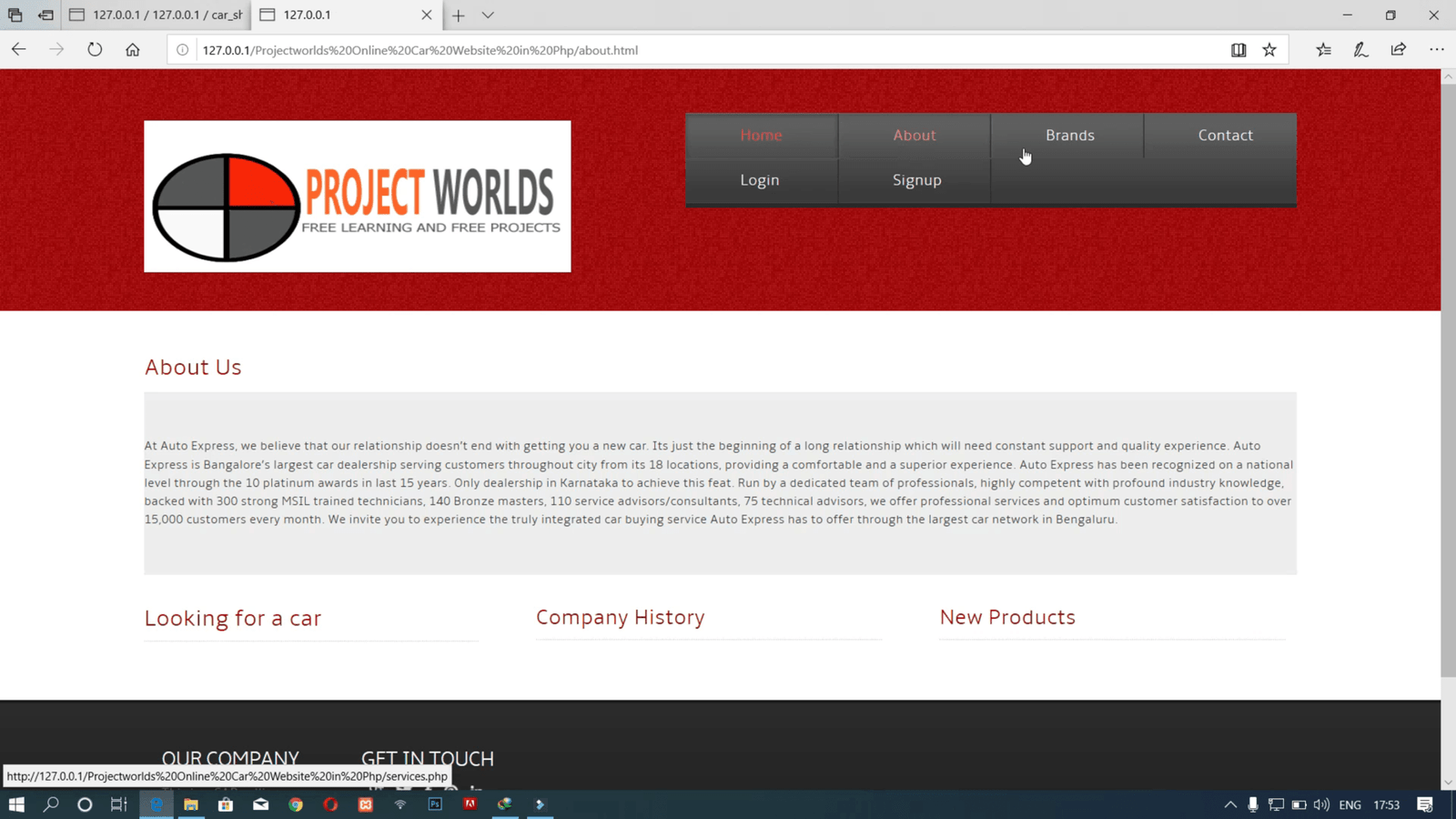1456x819 pixels.
Task: Open the Reading view icon
Action: pos(1239,50)
